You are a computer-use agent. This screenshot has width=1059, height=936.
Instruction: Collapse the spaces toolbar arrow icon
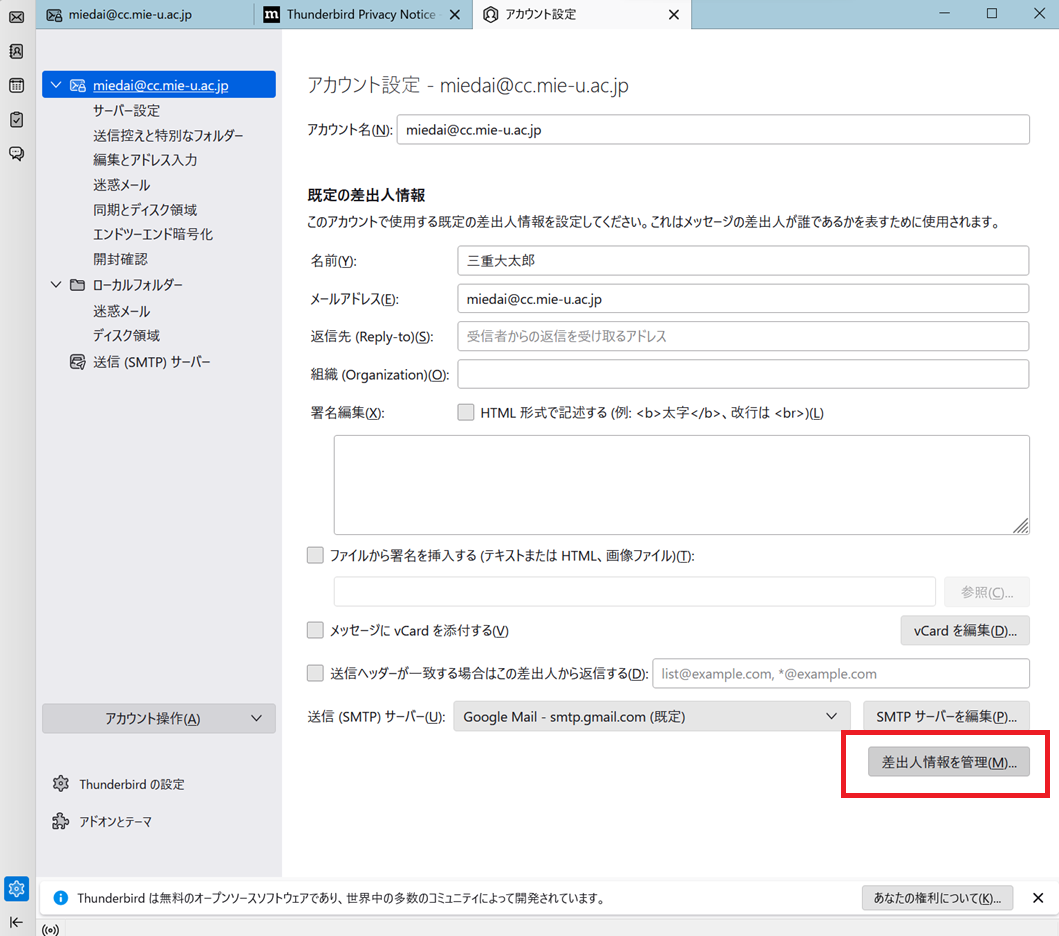(16, 922)
